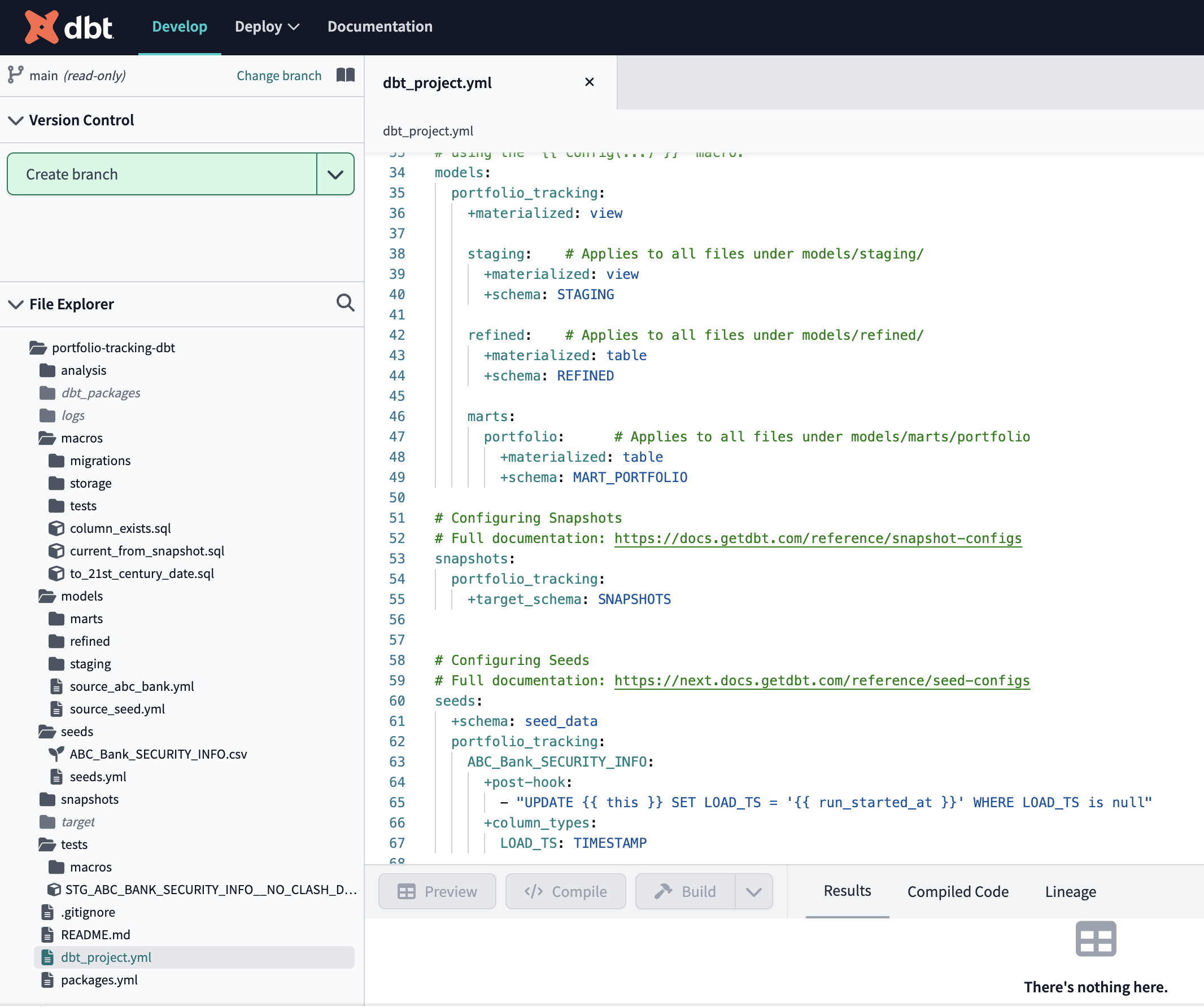The image size is (1204, 1007).
Task: Select the Lineage tab
Action: [x=1070, y=891]
